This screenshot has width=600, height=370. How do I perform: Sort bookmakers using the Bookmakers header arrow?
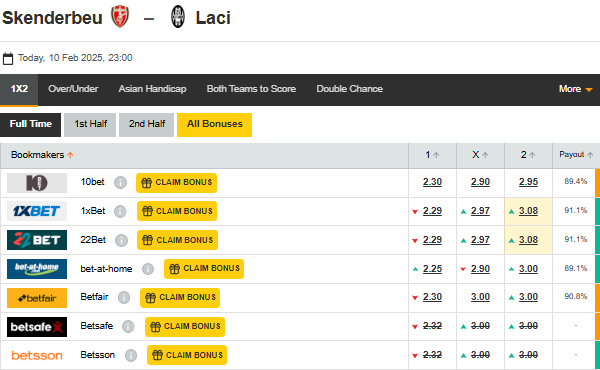(70, 155)
